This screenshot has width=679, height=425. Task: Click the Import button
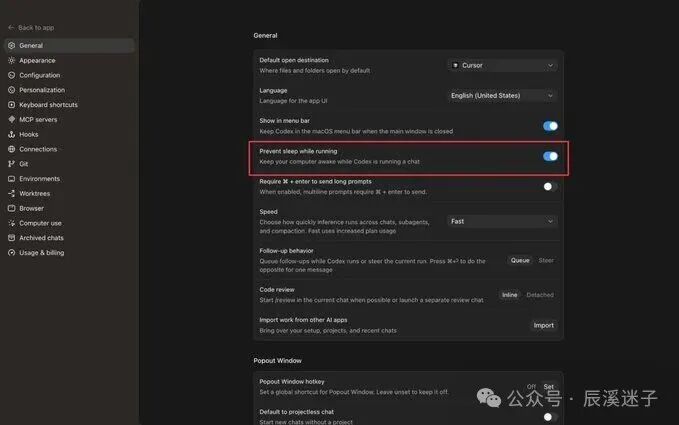tap(543, 325)
